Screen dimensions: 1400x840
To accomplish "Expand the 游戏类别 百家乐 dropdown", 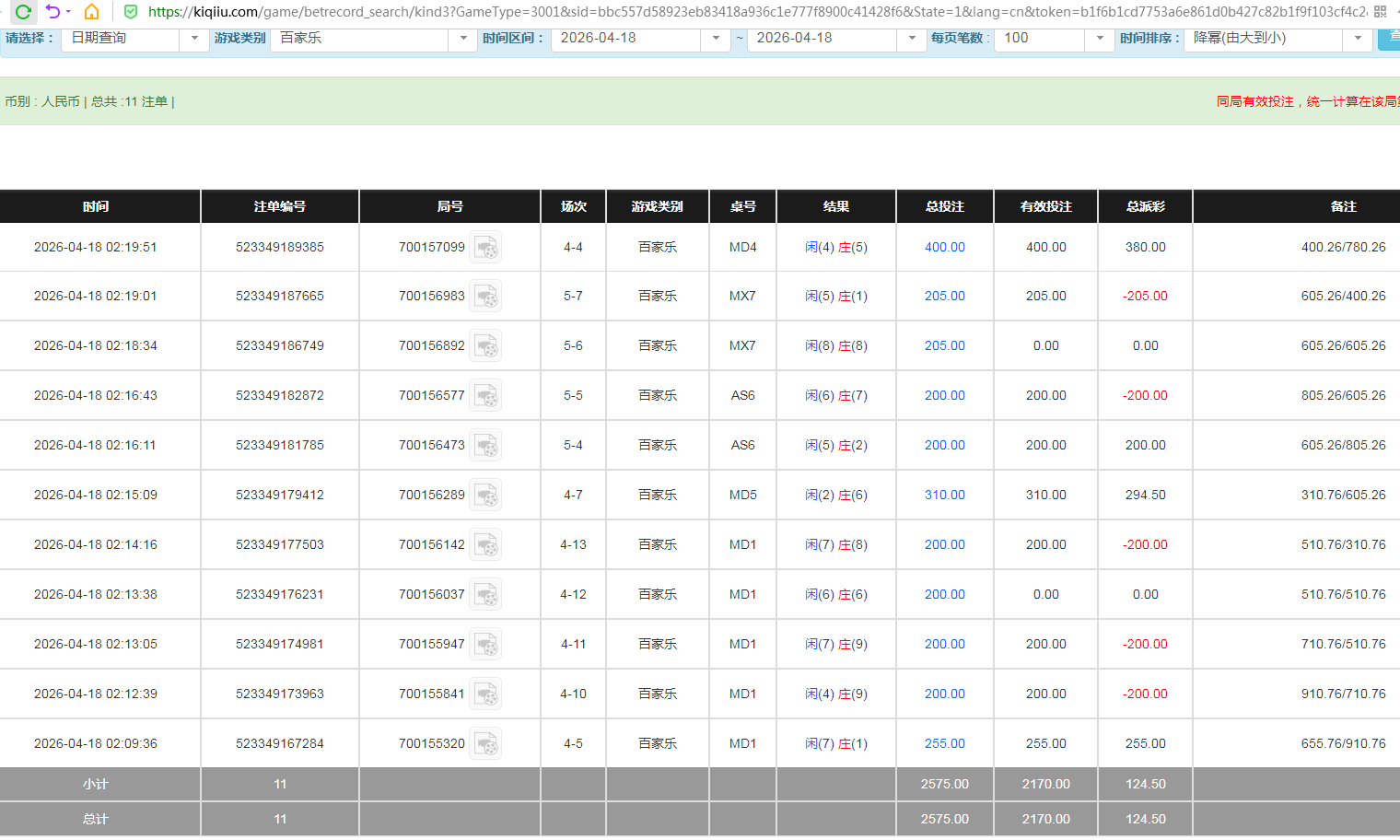I will [463, 38].
